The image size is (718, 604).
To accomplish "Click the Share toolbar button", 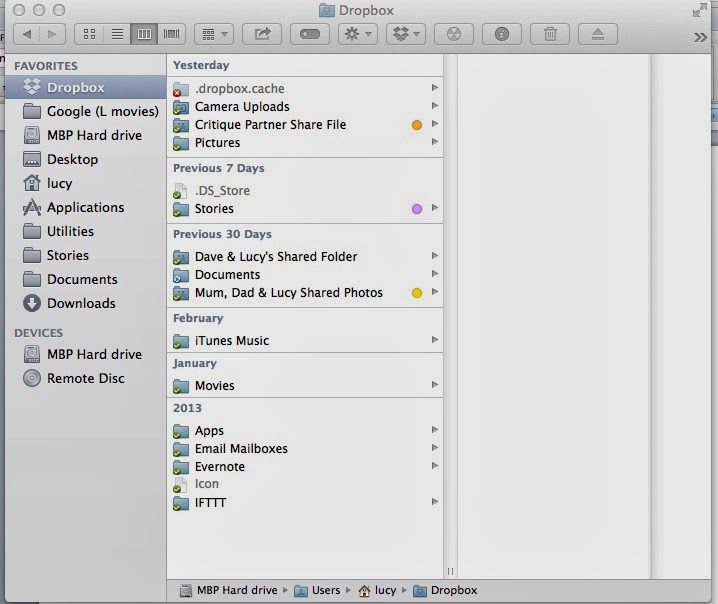I will [x=262, y=34].
